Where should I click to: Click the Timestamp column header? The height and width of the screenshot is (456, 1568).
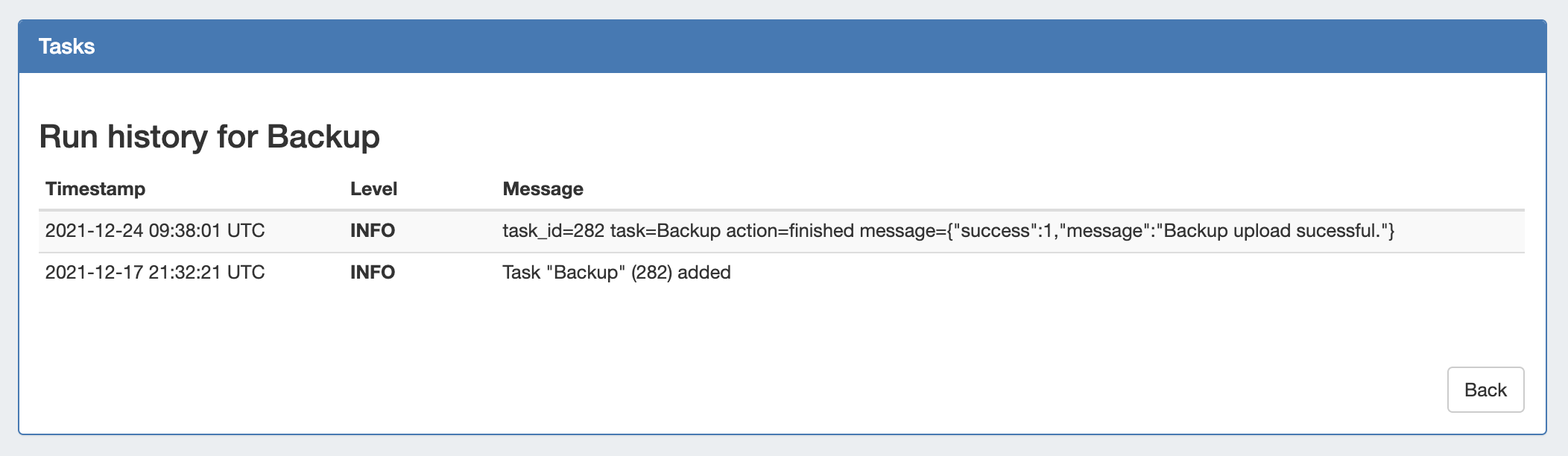pyautogui.click(x=95, y=189)
